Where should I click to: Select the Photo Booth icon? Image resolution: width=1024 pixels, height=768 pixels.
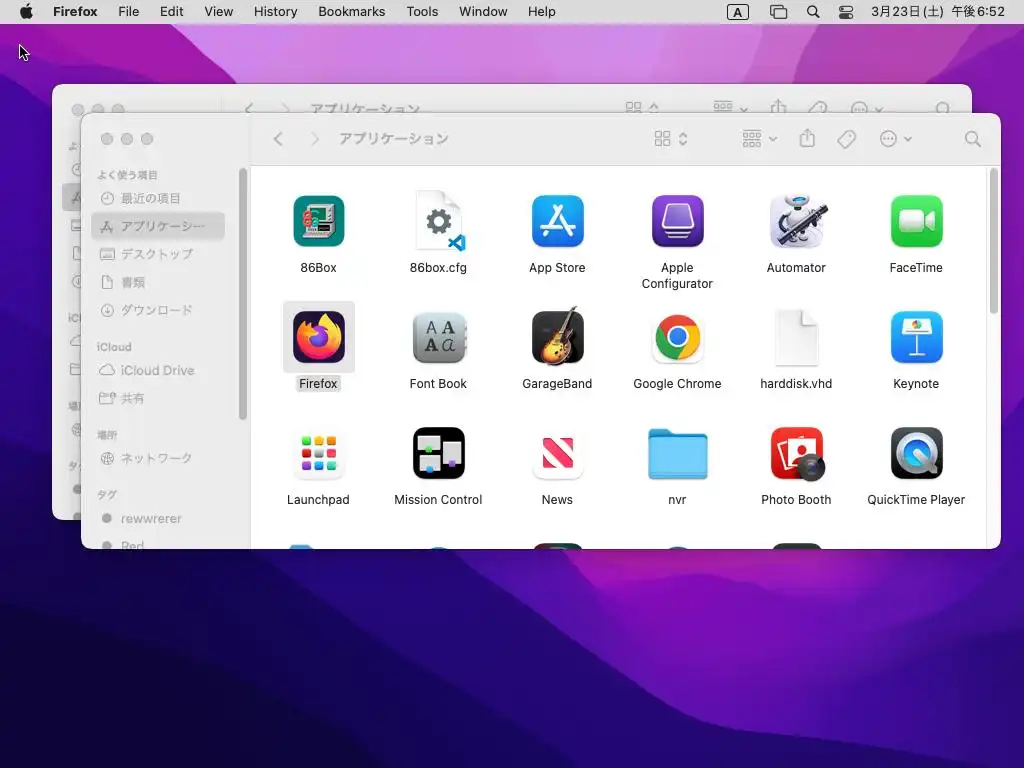[796, 453]
